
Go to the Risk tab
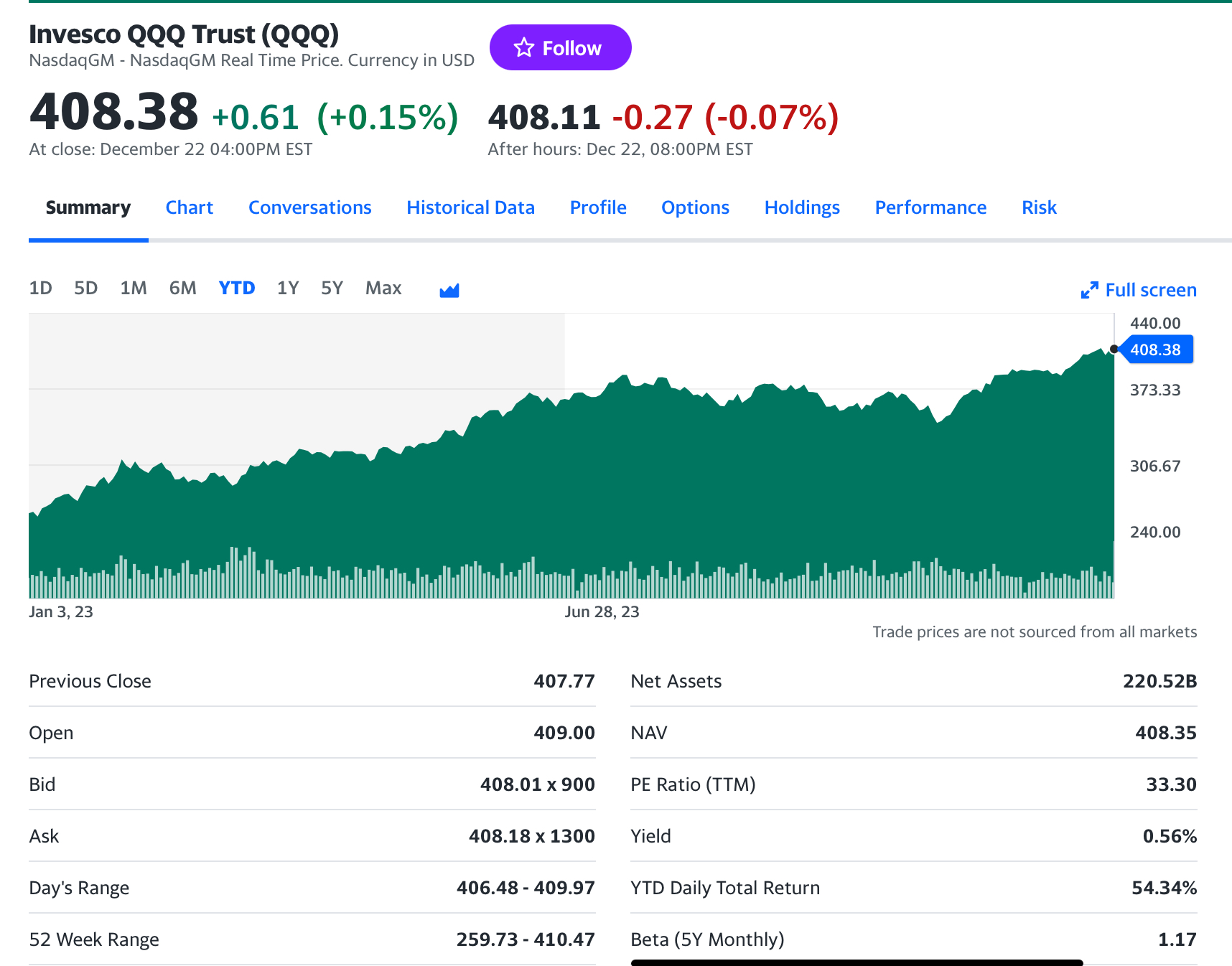pos(1039,207)
